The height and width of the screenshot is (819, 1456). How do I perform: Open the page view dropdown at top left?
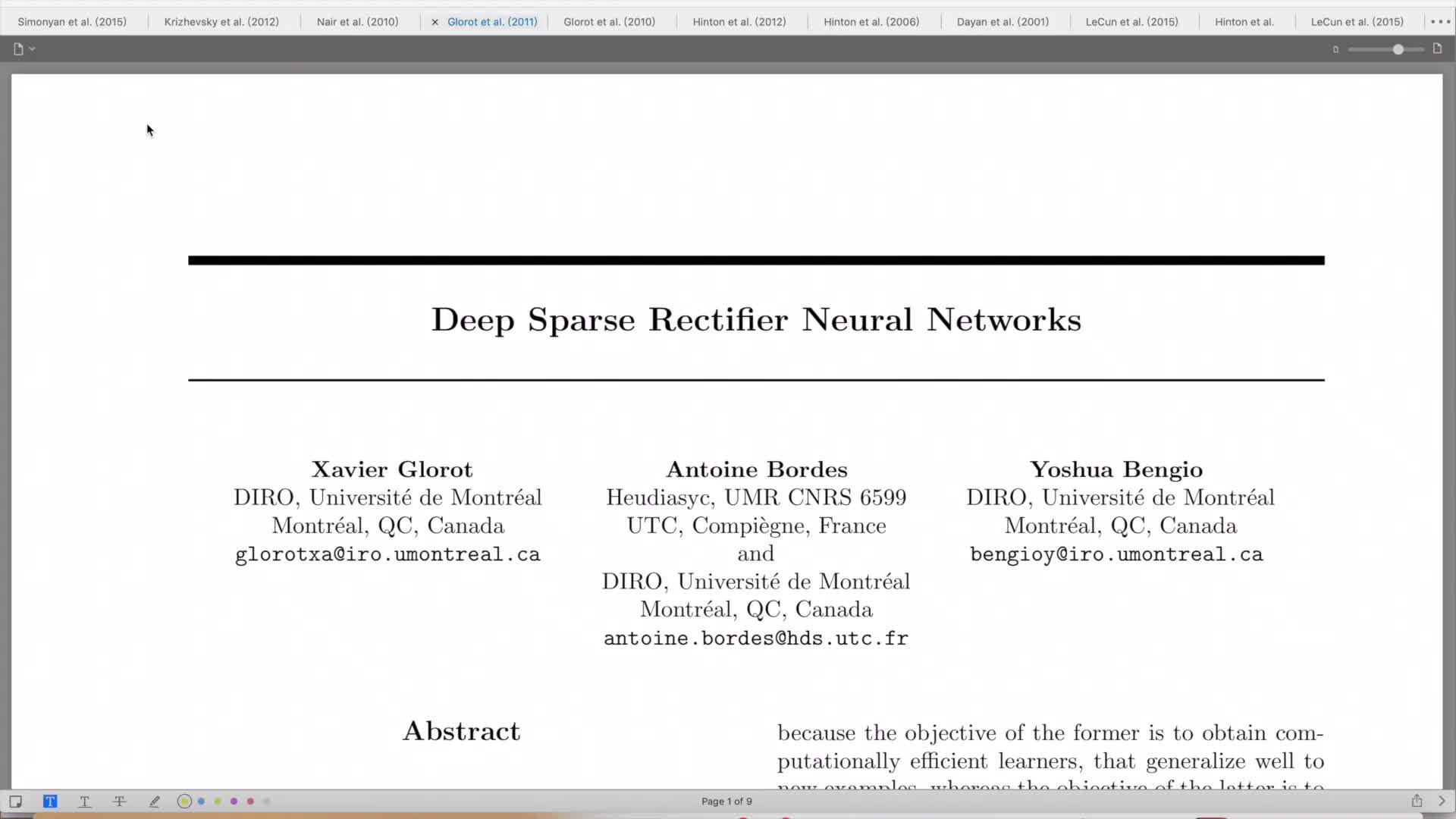24,49
